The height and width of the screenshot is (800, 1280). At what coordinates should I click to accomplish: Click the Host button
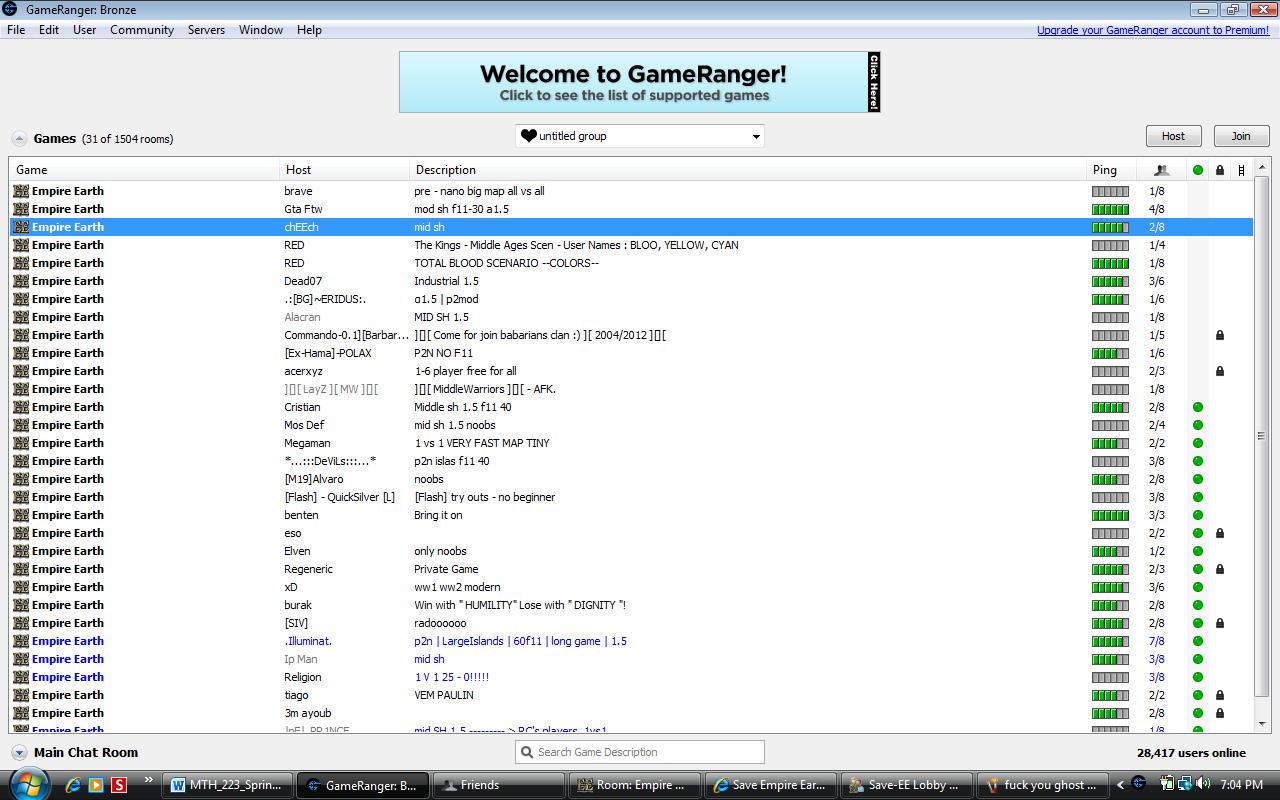(1173, 136)
